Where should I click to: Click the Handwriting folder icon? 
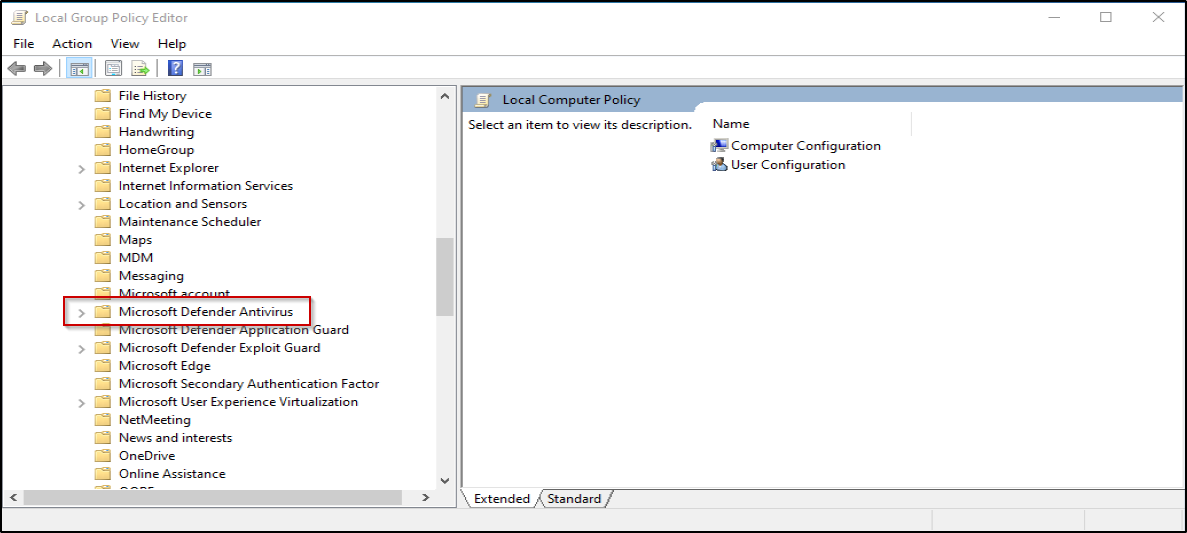pyautogui.click(x=103, y=132)
